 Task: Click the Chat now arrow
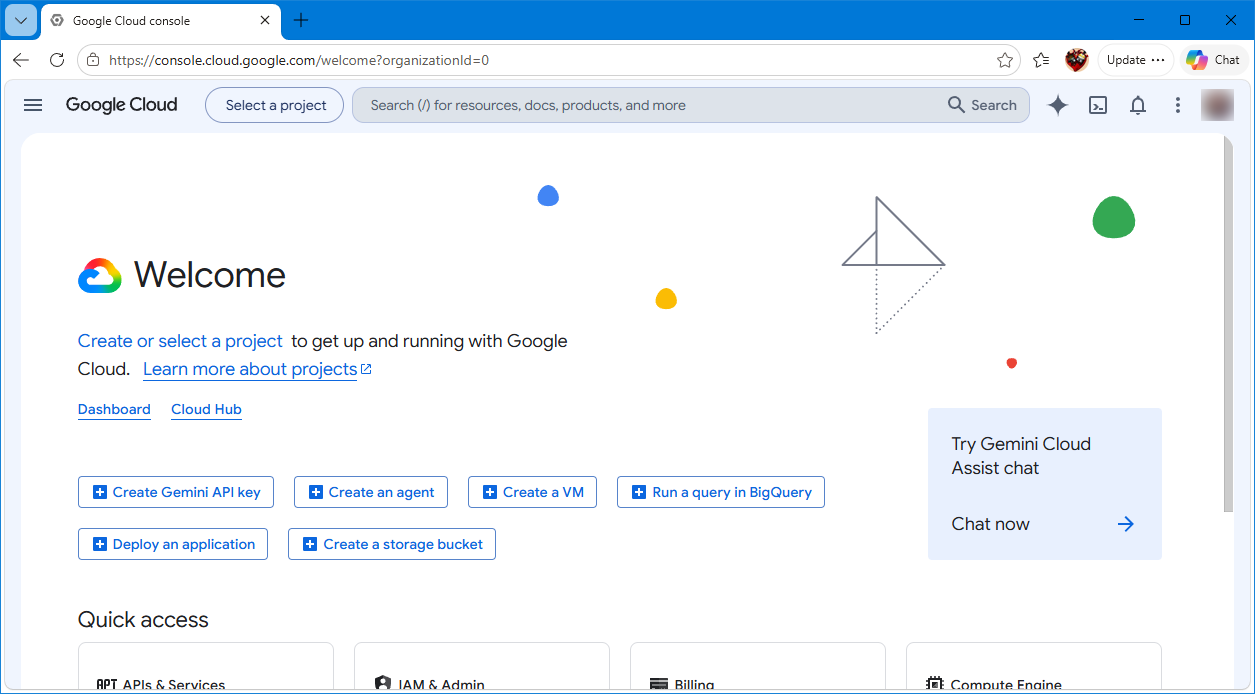pos(1126,524)
